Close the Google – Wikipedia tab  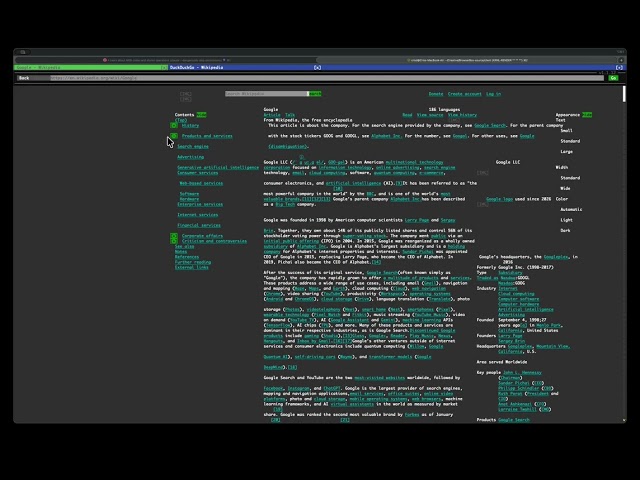(x=163, y=67)
